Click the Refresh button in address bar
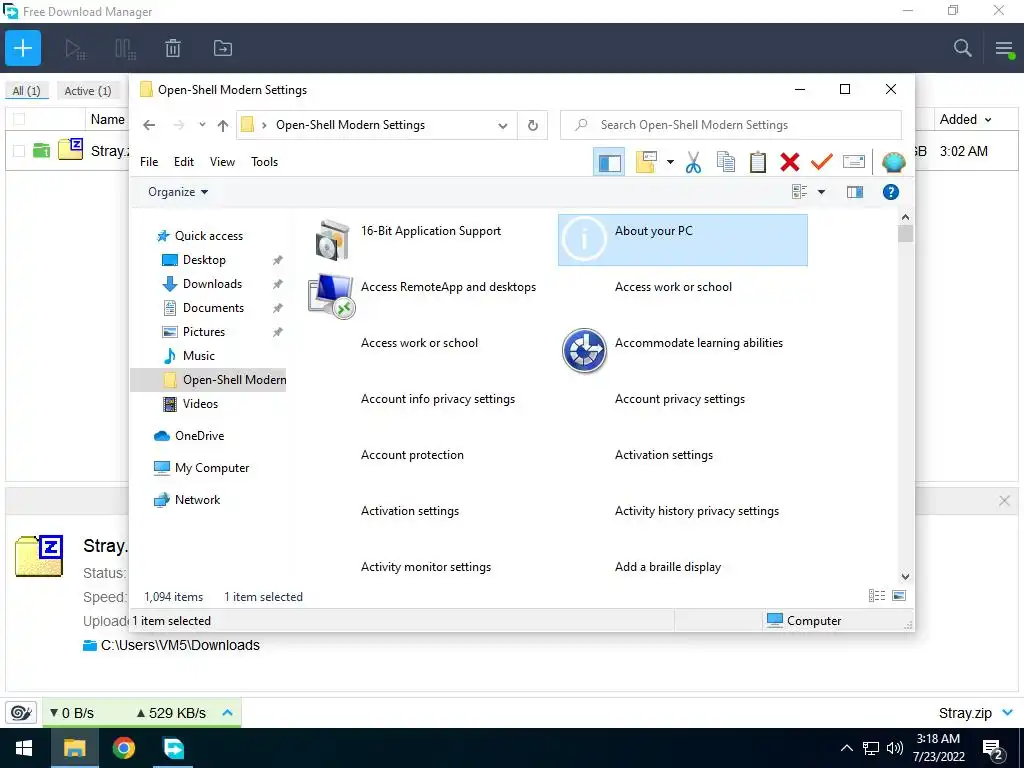The image size is (1024, 768). [533, 125]
